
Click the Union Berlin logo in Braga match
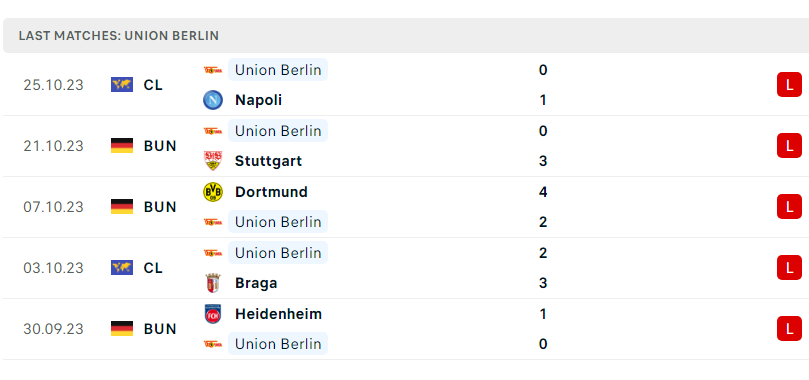point(213,253)
